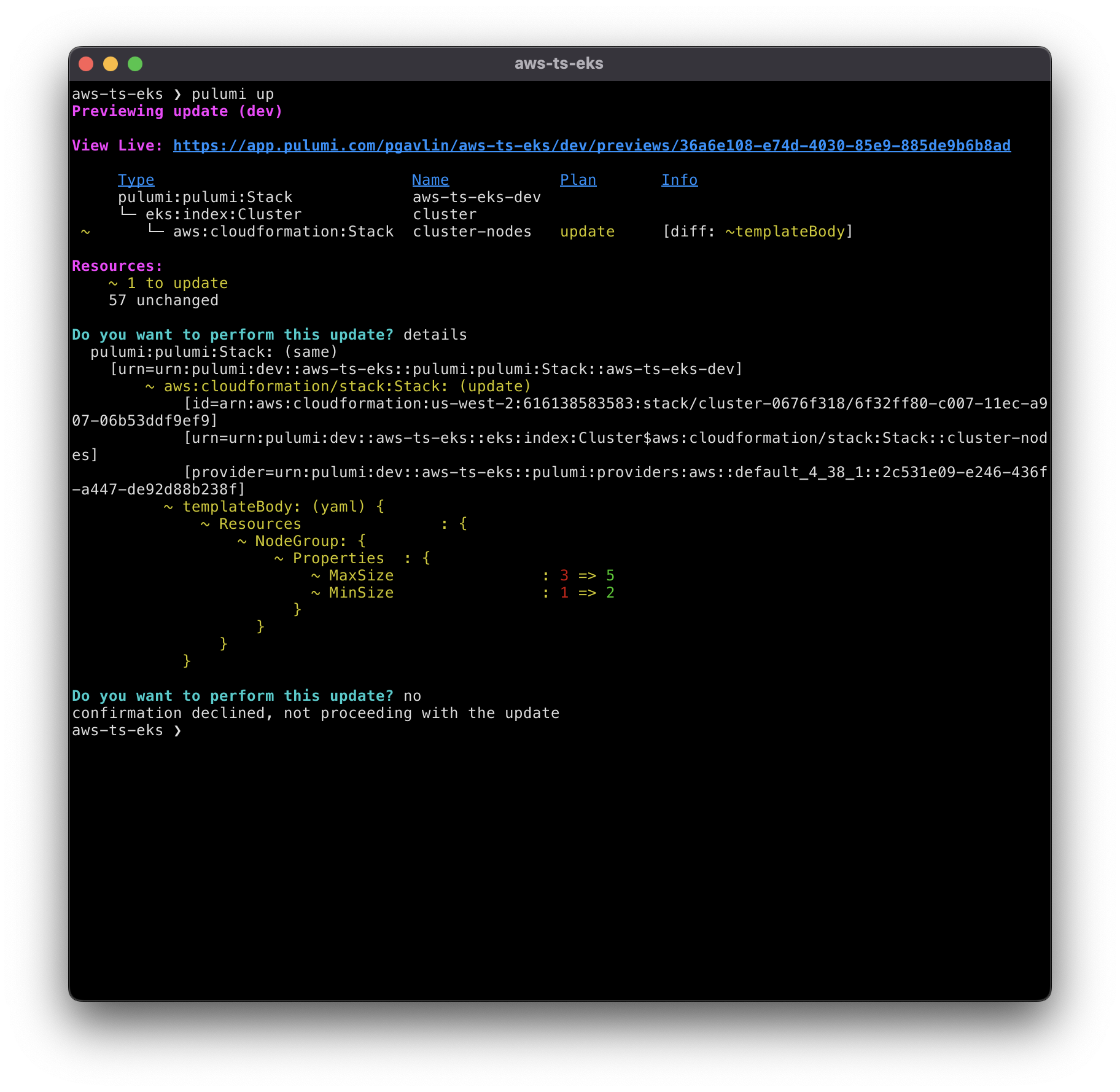Click the aws:cloudformation/stack:Stack (update) line
1120x1092 pixels.
coord(338,386)
